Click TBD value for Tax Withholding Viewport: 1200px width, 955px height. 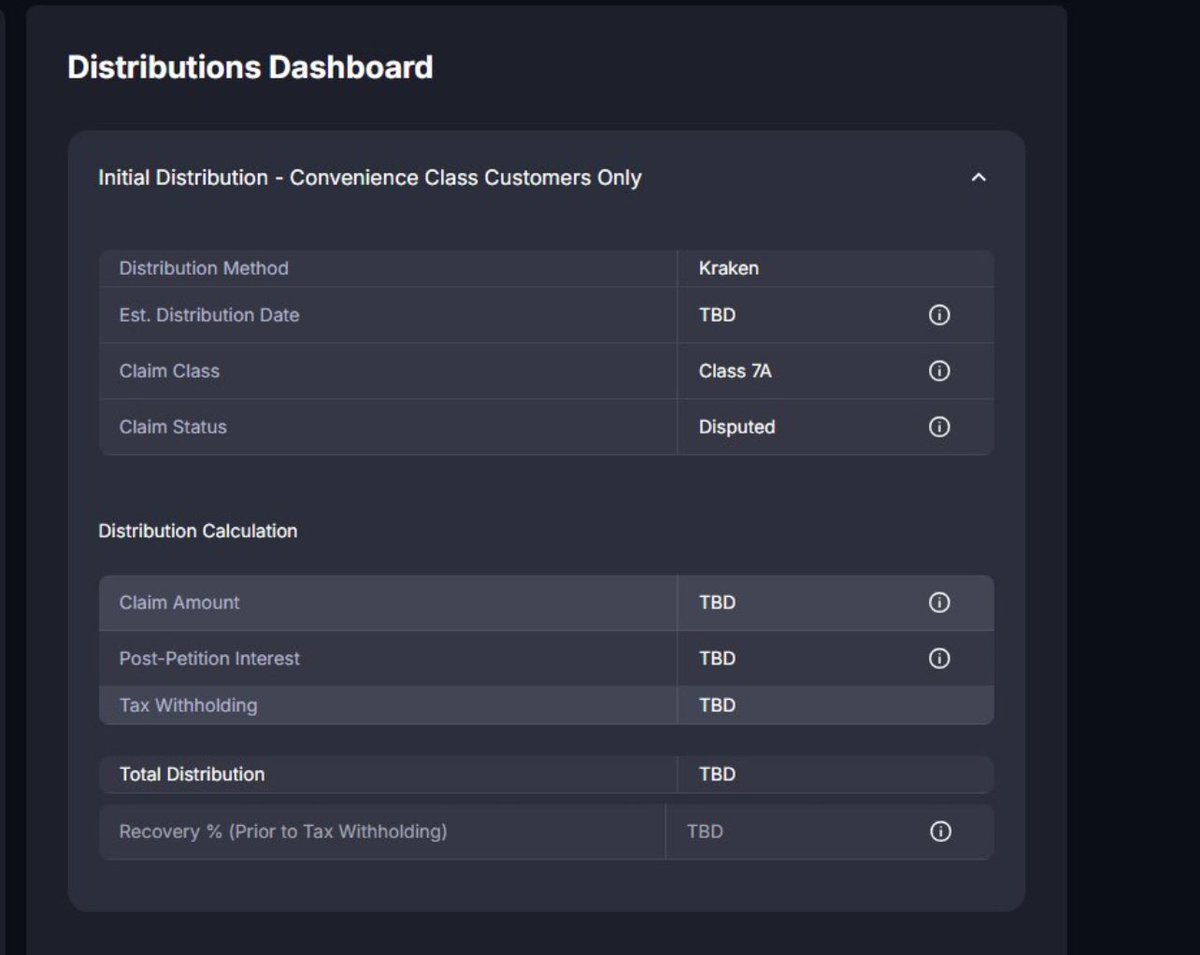717,705
